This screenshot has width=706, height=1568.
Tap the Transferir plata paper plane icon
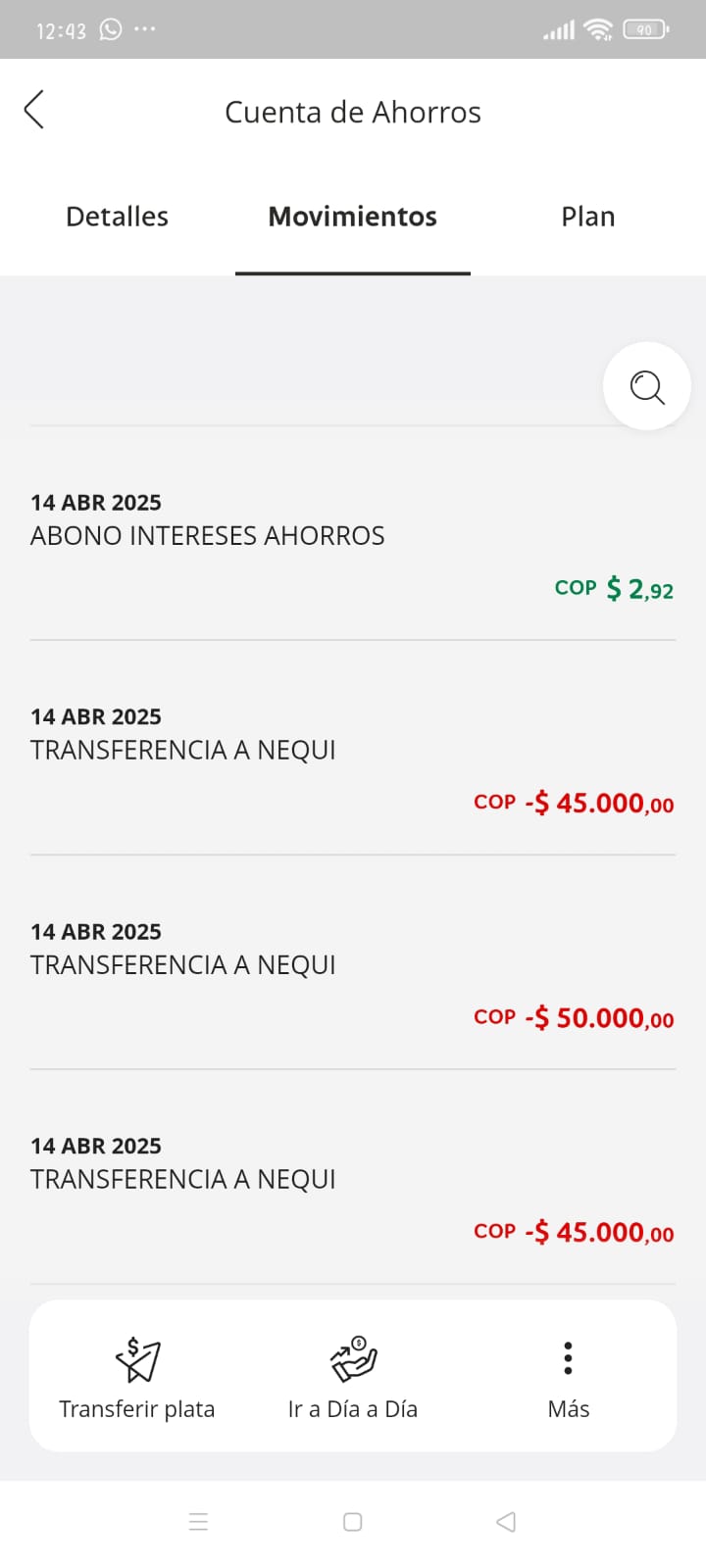coord(137,1359)
